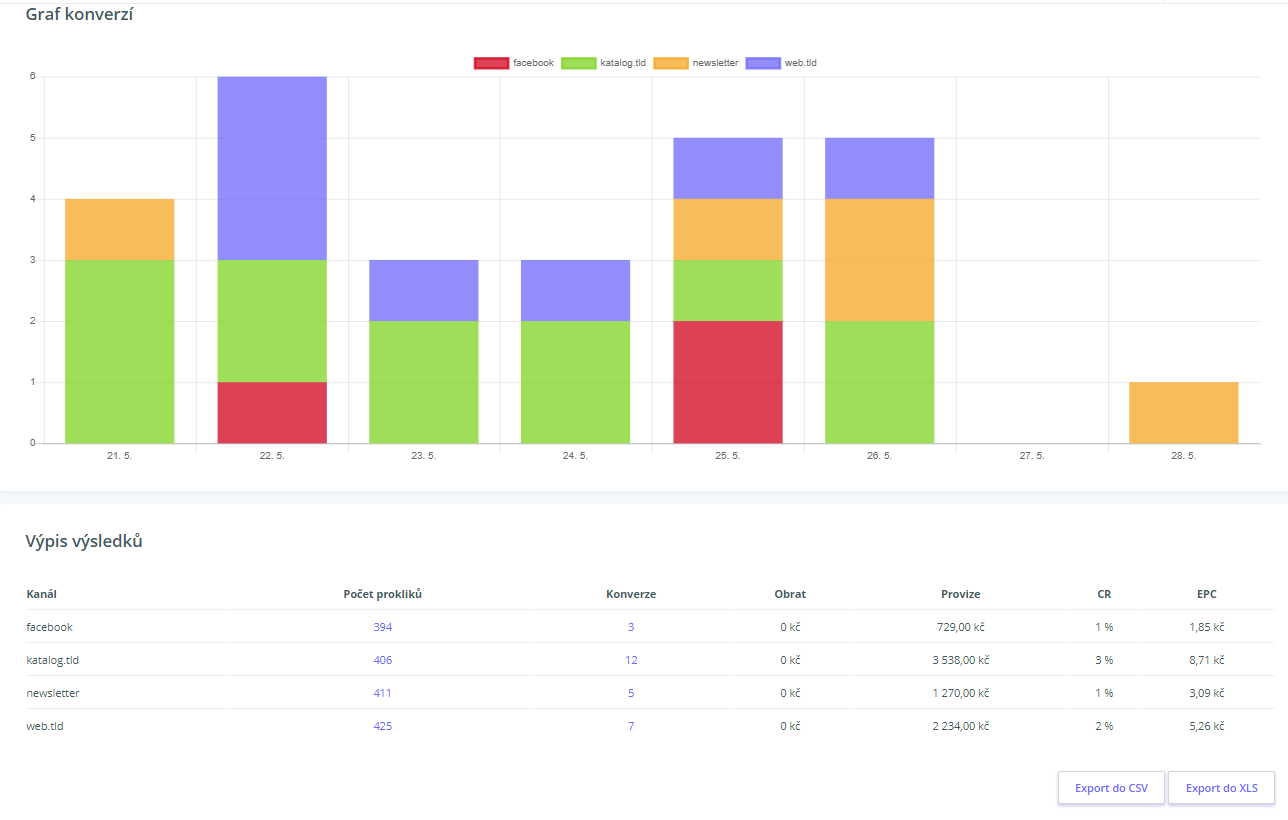Click green katalog.tld segment on 23. 5.
The height and width of the screenshot is (820, 1288).
pyautogui.click(x=424, y=382)
